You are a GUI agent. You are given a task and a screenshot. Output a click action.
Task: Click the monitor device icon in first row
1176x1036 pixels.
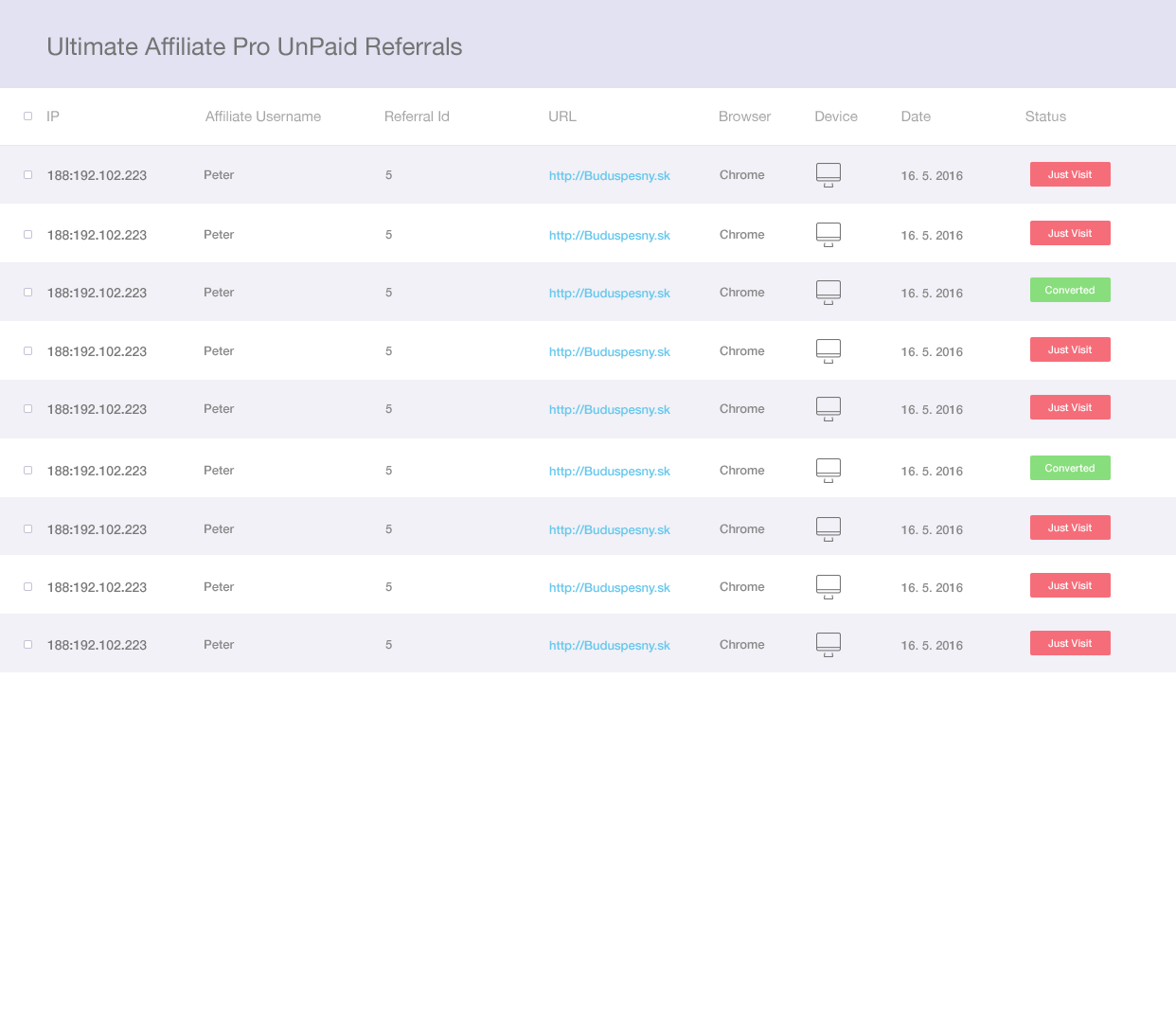pos(829,175)
